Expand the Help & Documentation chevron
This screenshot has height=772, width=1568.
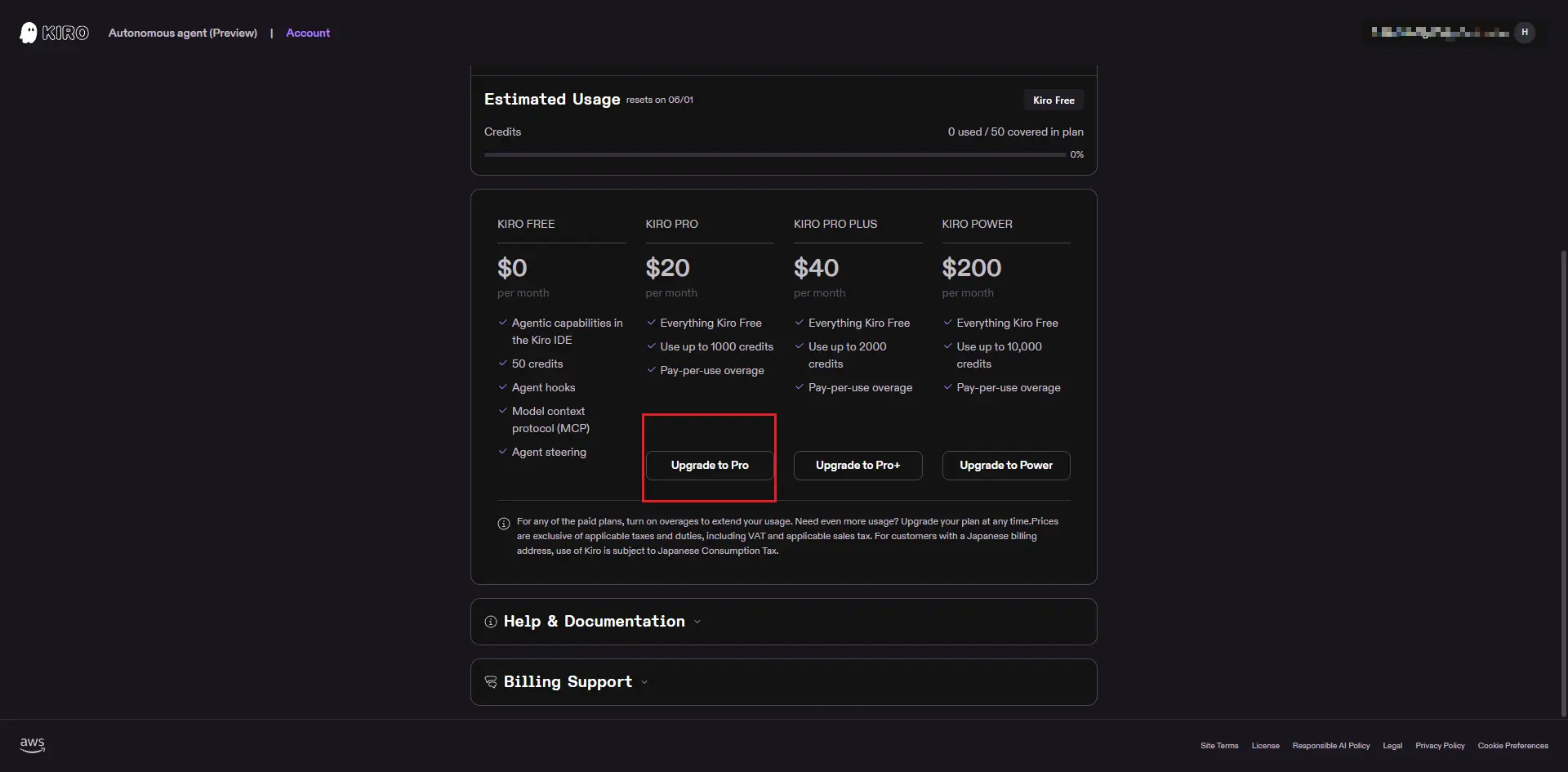697,622
